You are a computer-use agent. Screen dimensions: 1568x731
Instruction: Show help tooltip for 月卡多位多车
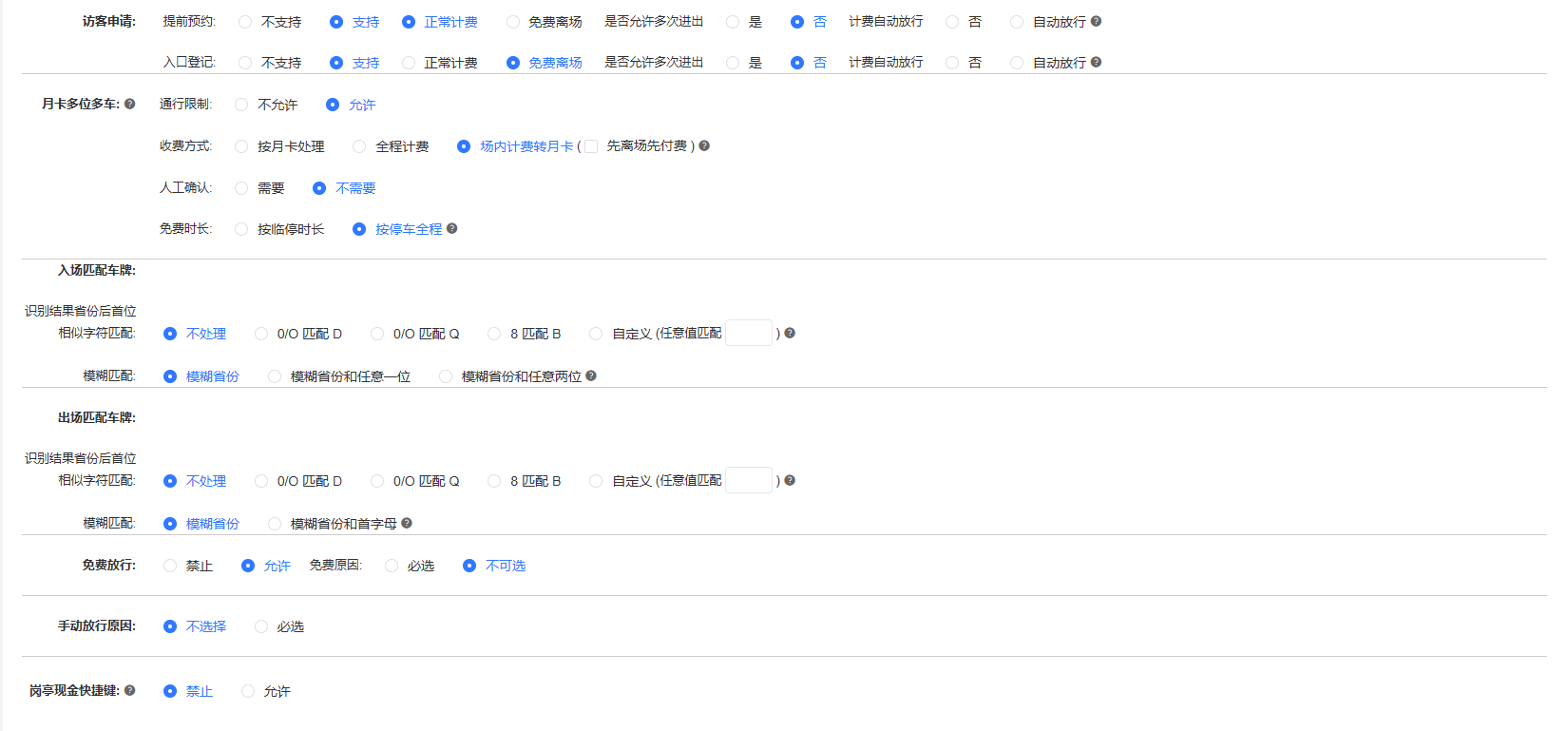[129, 104]
